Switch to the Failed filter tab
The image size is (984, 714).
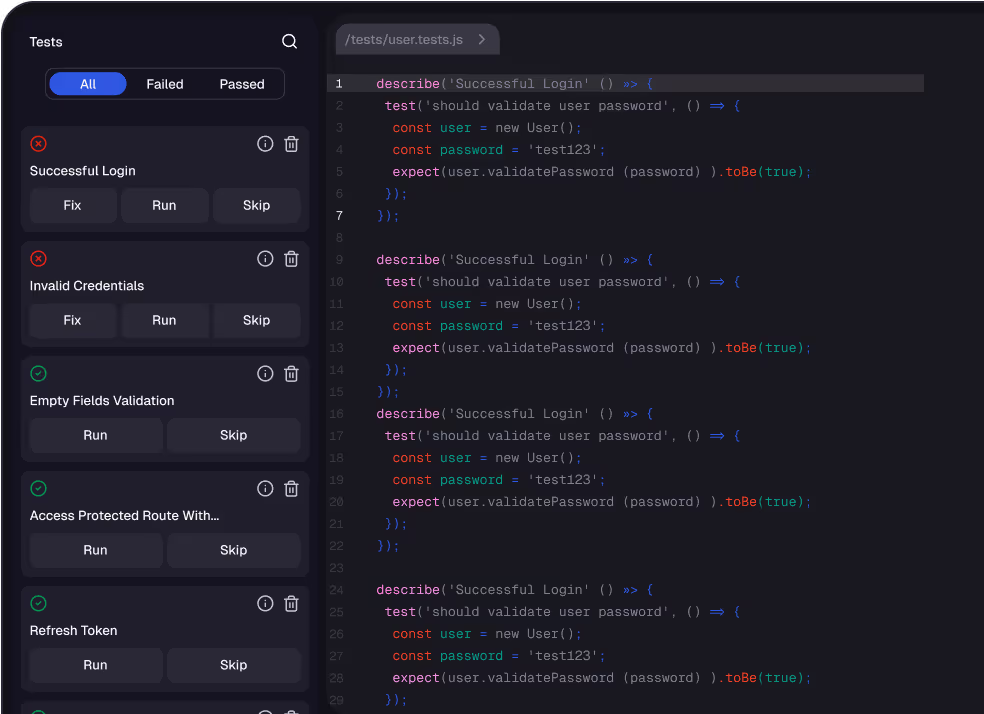(165, 84)
